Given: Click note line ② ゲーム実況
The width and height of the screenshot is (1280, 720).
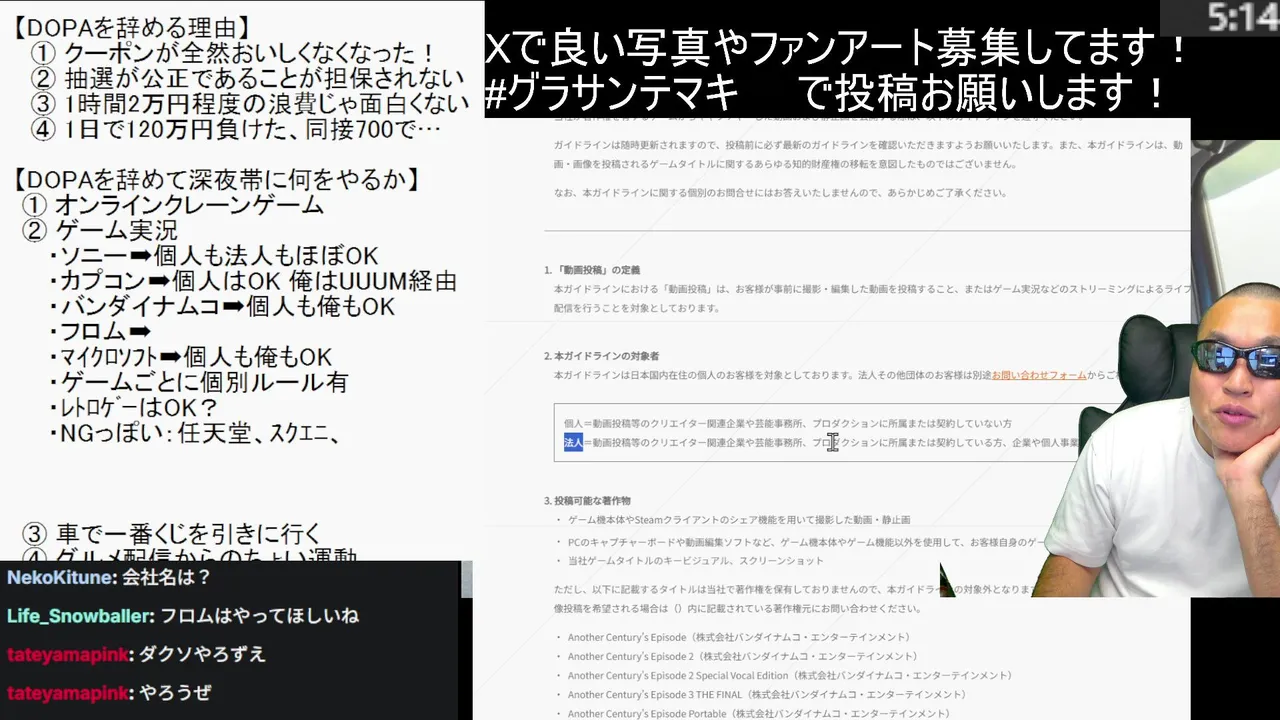Looking at the screenshot, I should coord(100,231).
